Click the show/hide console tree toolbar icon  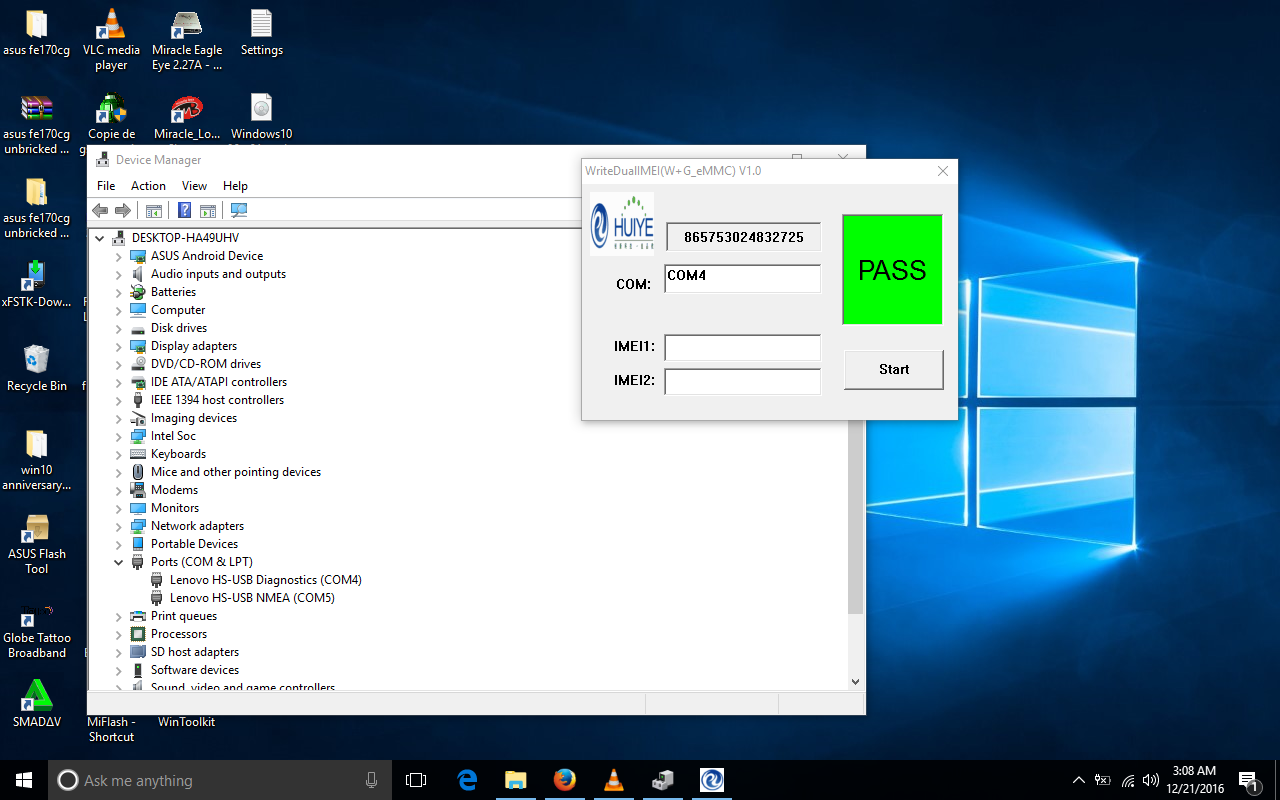click(154, 210)
